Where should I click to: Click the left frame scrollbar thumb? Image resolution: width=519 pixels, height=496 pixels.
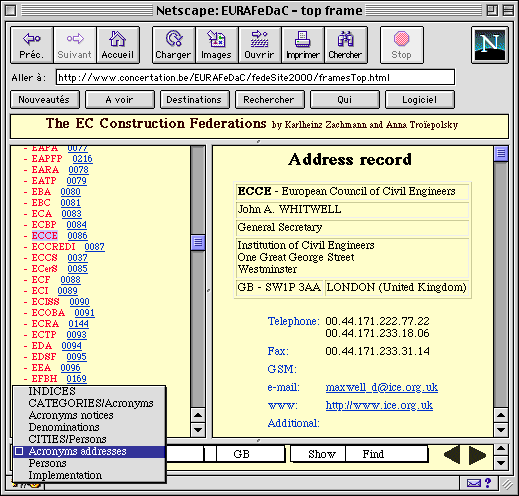click(x=198, y=243)
